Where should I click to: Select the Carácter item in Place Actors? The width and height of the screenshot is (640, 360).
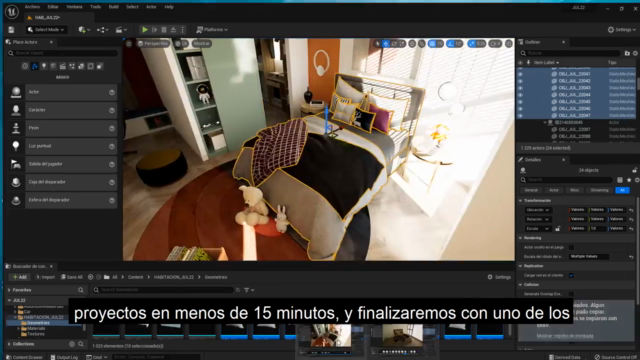pyautogui.click(x=62, y=110)
